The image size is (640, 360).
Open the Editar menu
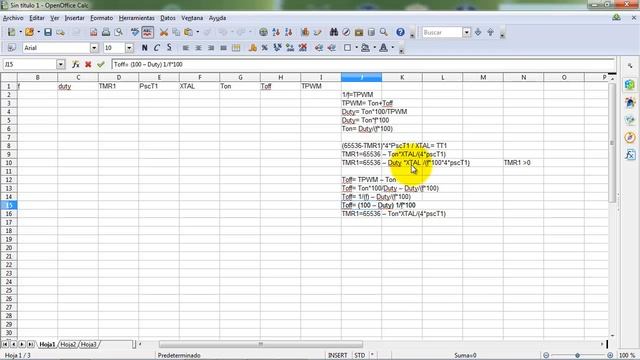click(37, 18)
